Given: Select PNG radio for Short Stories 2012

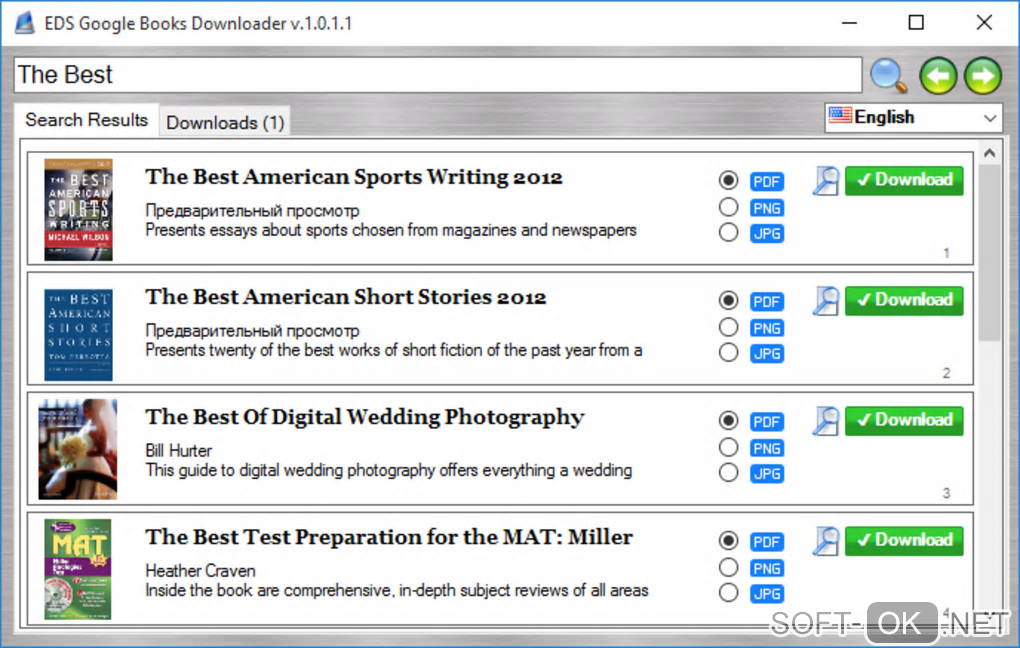Looking at the screenshot, I should tap(729, 327).
